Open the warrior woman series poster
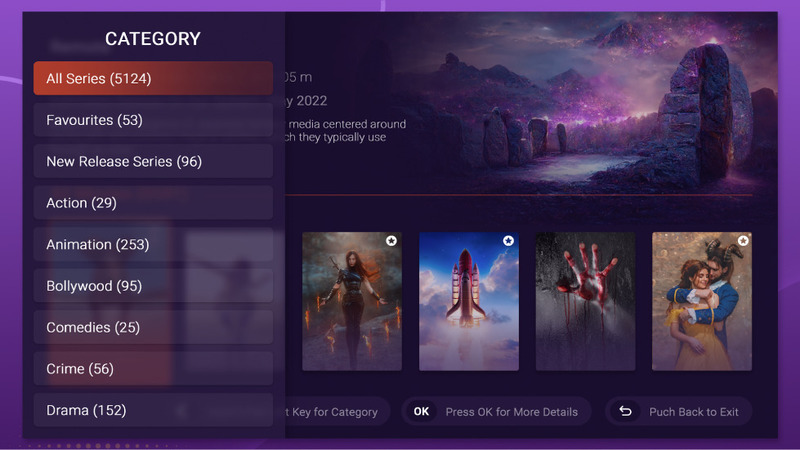The image size is (800, 450). pos(352,301)
